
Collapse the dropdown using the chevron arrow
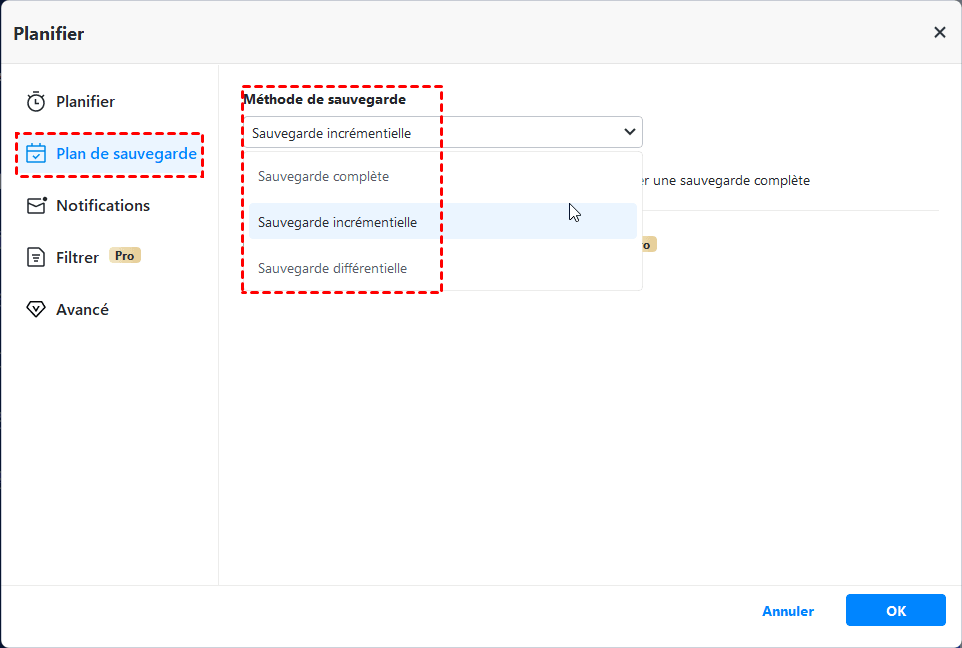tap(630, 132)
